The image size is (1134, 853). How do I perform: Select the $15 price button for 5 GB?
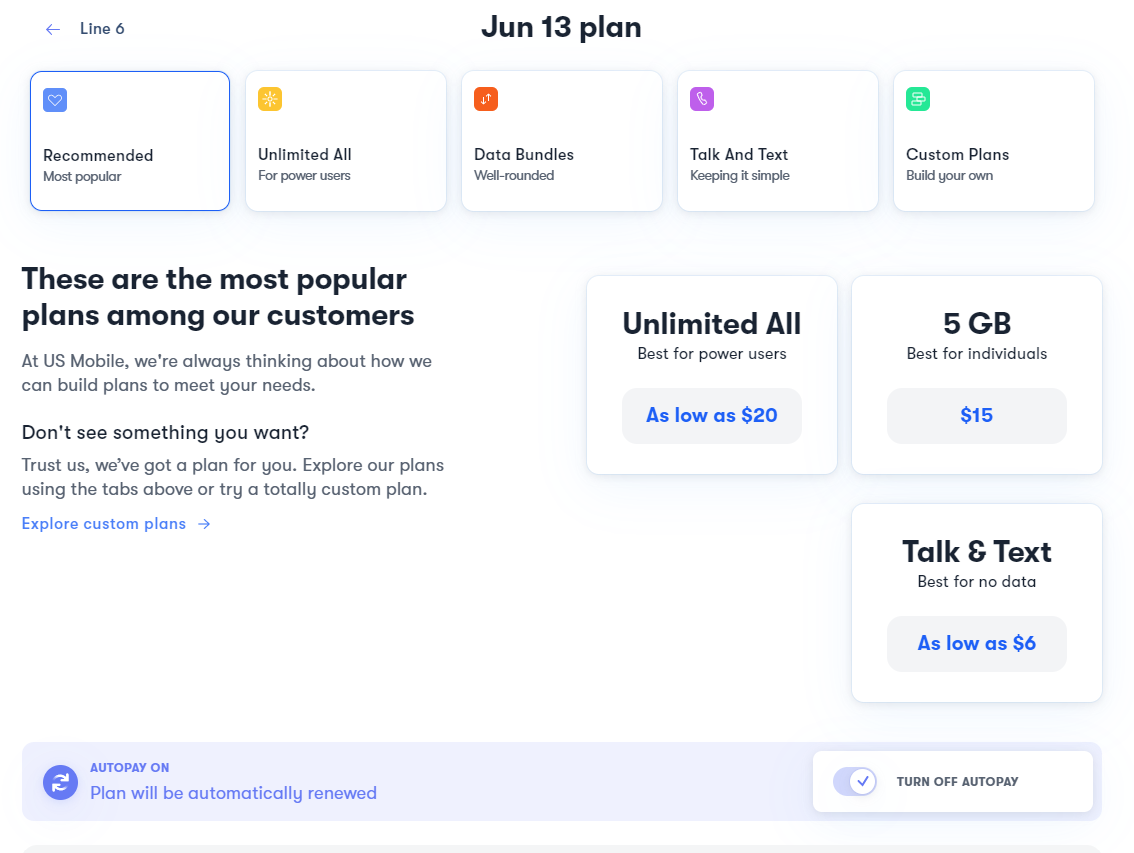pos(976,415)
